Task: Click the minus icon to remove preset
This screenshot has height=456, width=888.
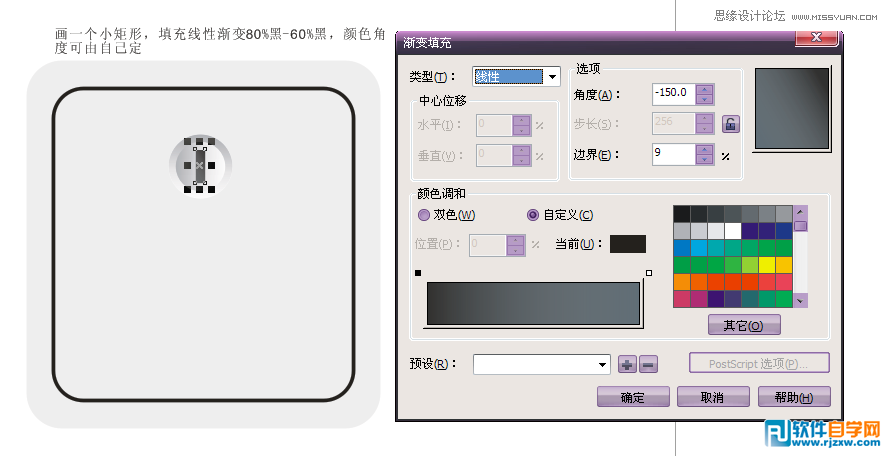Action: click(x=647, y=365)
